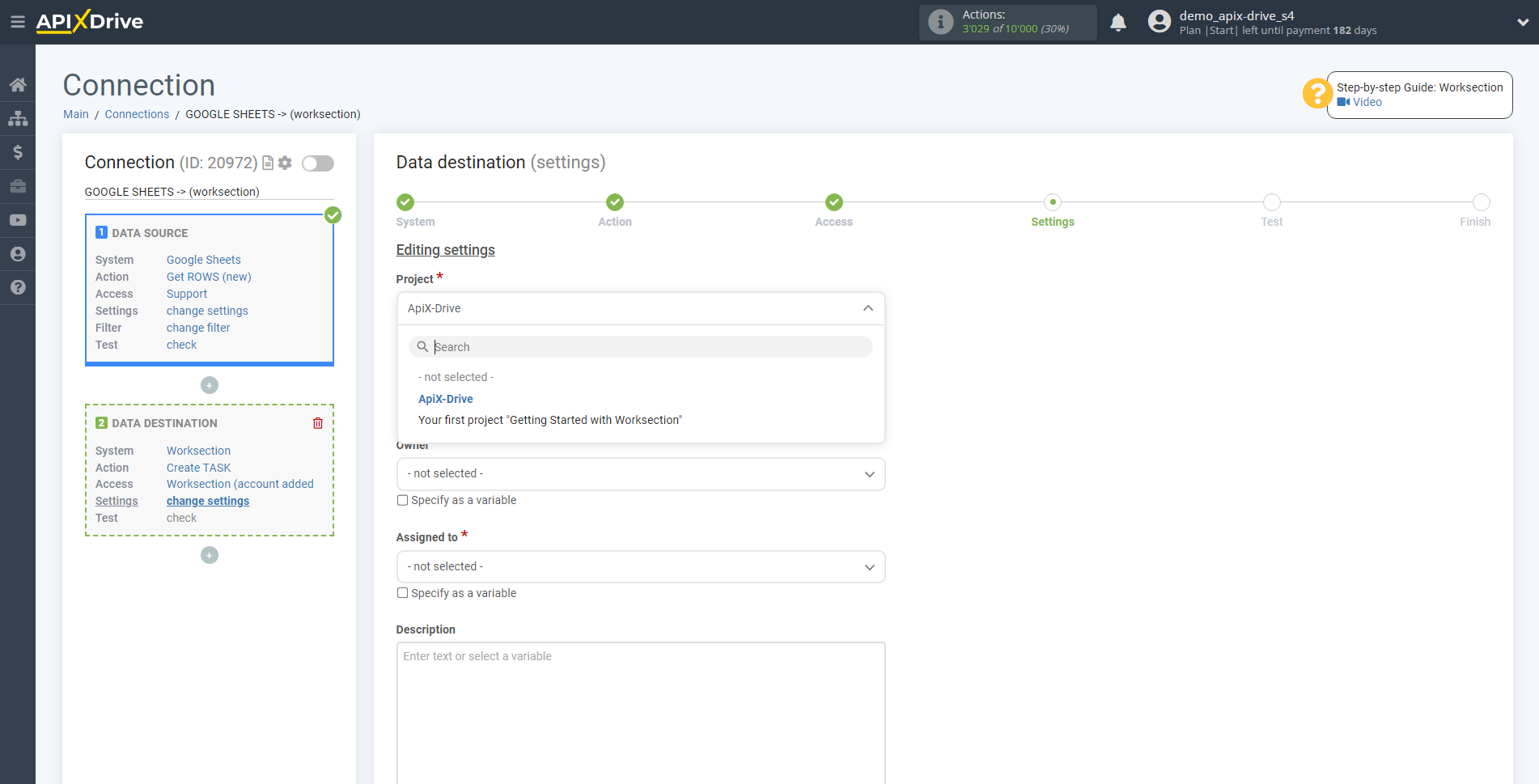Click data destination check test link

coord(181,518)
